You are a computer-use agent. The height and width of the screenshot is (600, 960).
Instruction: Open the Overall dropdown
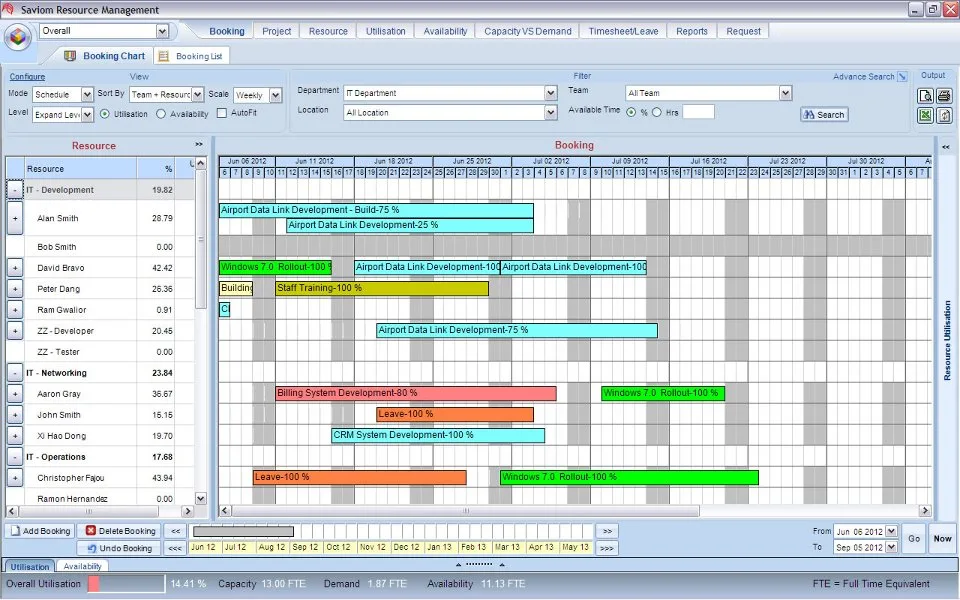click(162, 31)
